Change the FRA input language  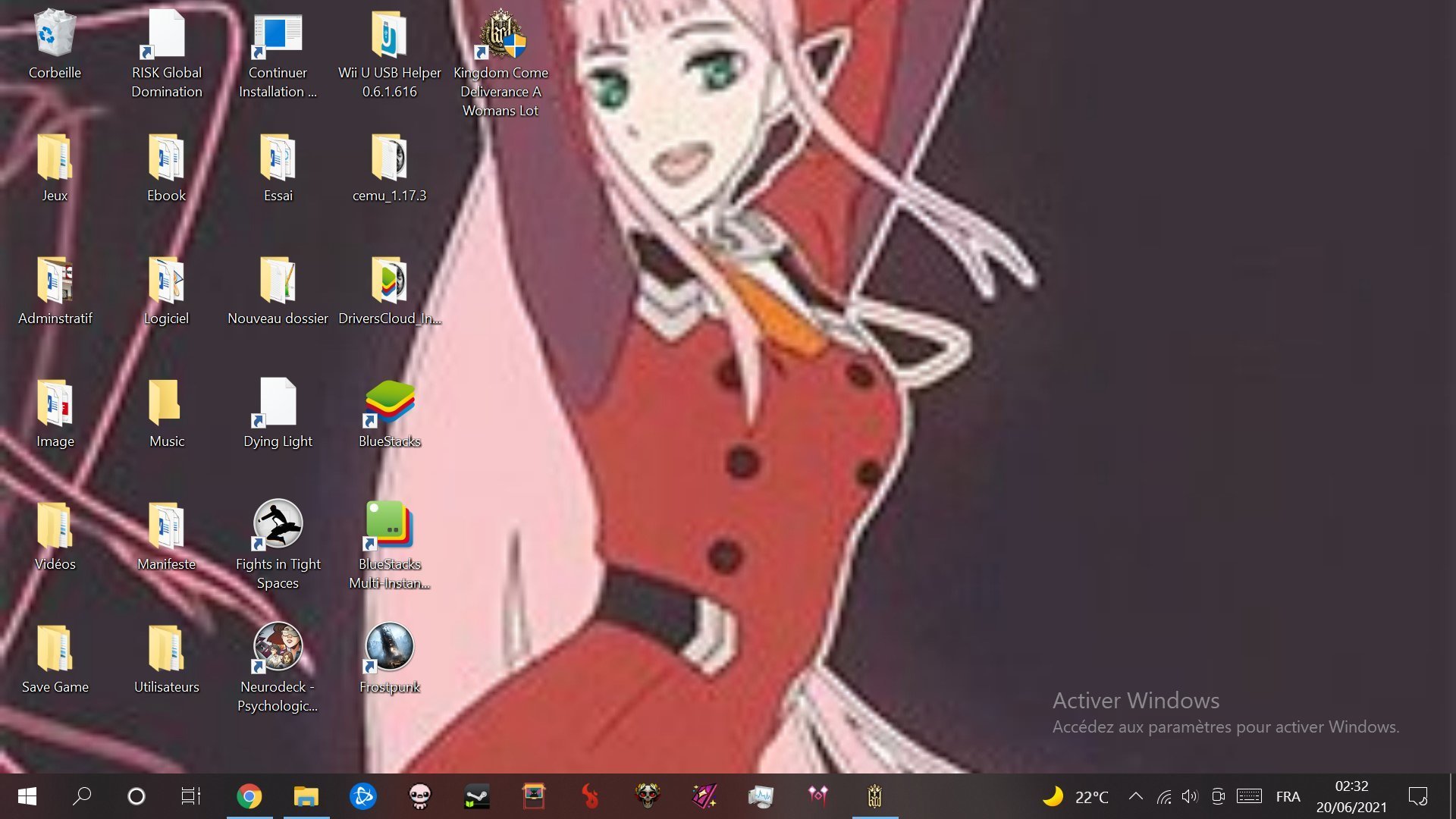coord(1288,796)
